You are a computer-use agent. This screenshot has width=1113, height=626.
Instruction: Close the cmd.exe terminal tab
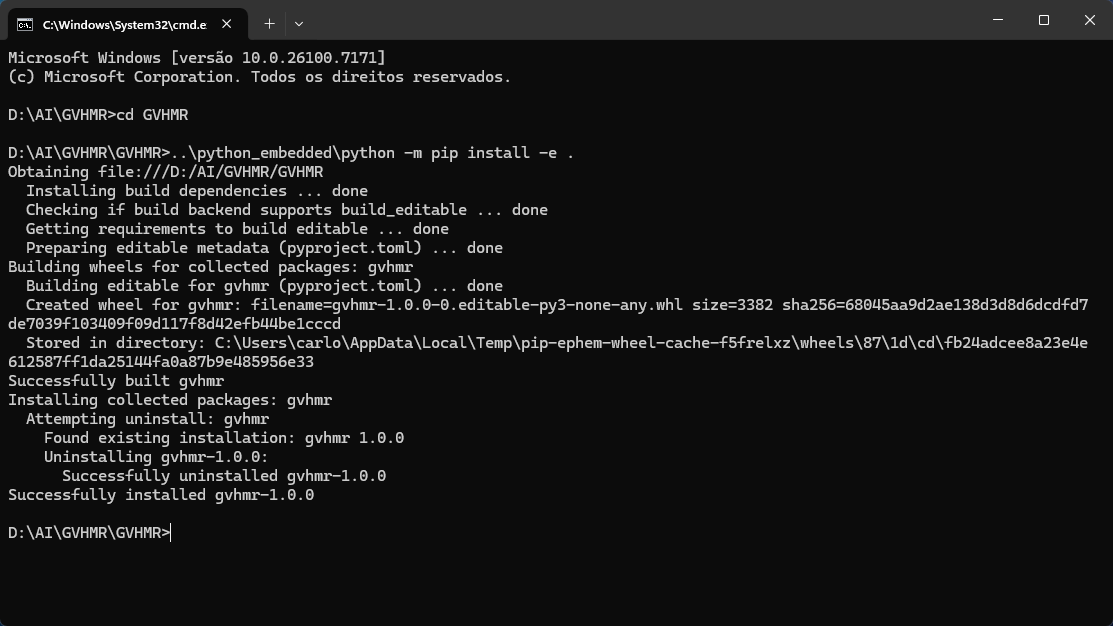[x=229, y=24]
